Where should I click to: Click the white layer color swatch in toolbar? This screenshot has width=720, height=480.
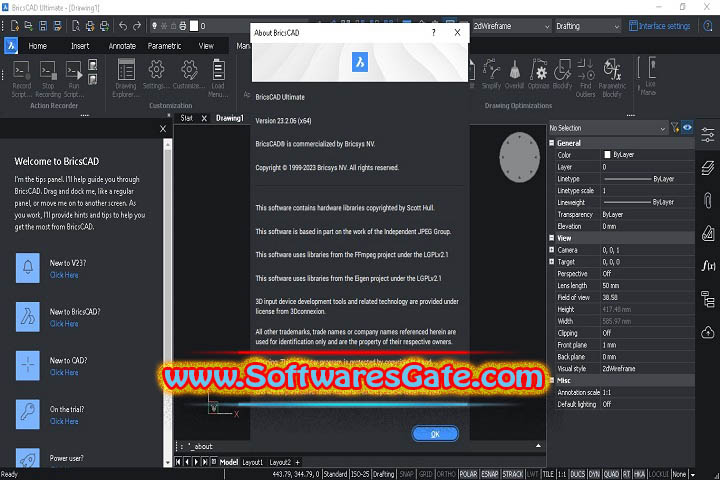click(194, 26)
